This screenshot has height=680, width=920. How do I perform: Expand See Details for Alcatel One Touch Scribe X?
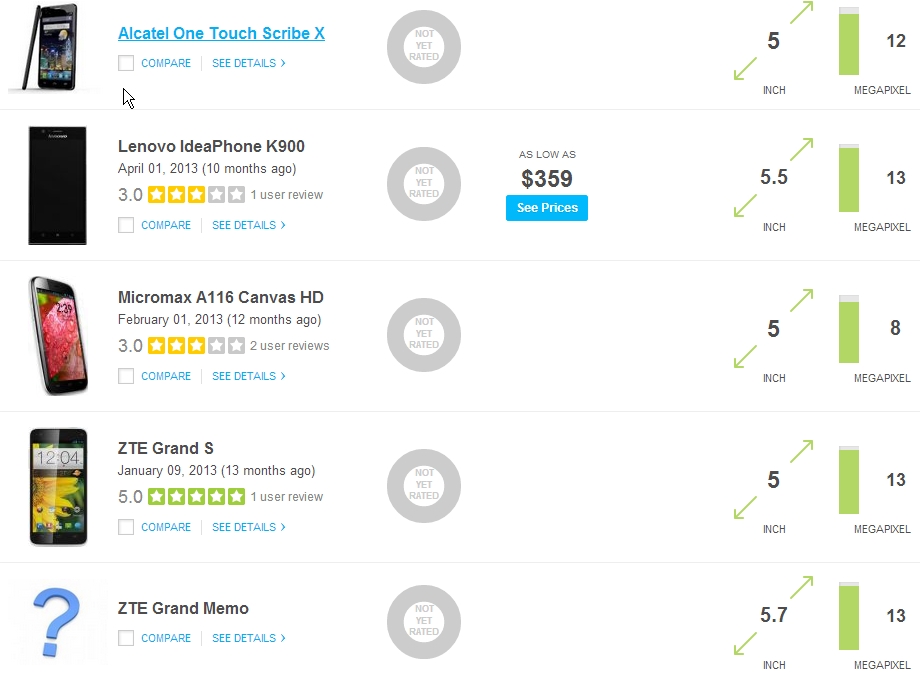248,63
